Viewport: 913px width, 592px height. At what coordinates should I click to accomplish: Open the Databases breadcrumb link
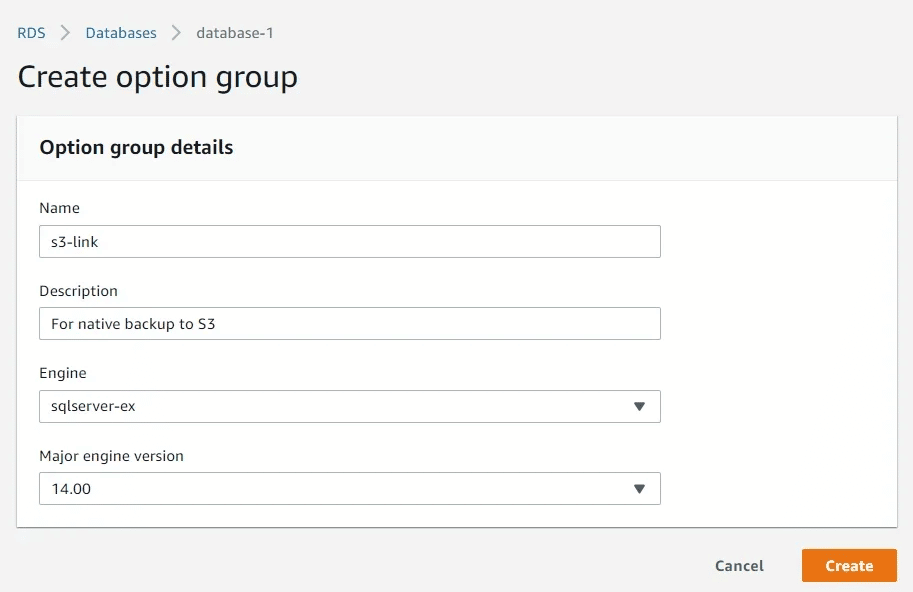[x=121, y=33]
